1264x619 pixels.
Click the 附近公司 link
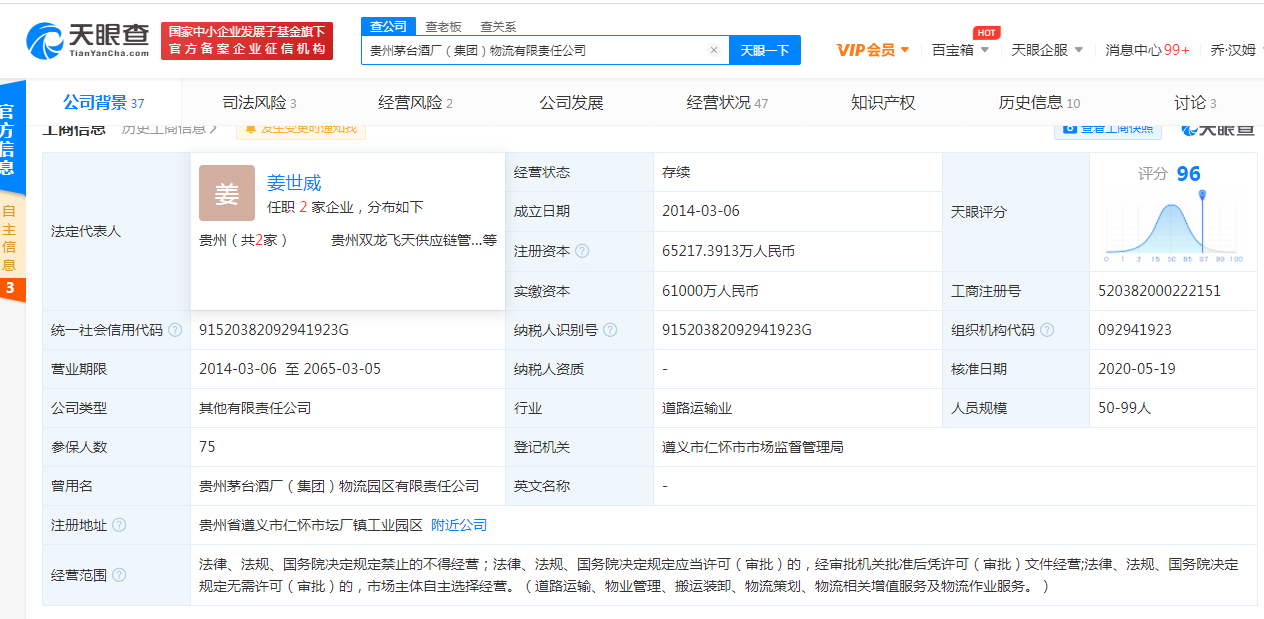tap(459, 525)
